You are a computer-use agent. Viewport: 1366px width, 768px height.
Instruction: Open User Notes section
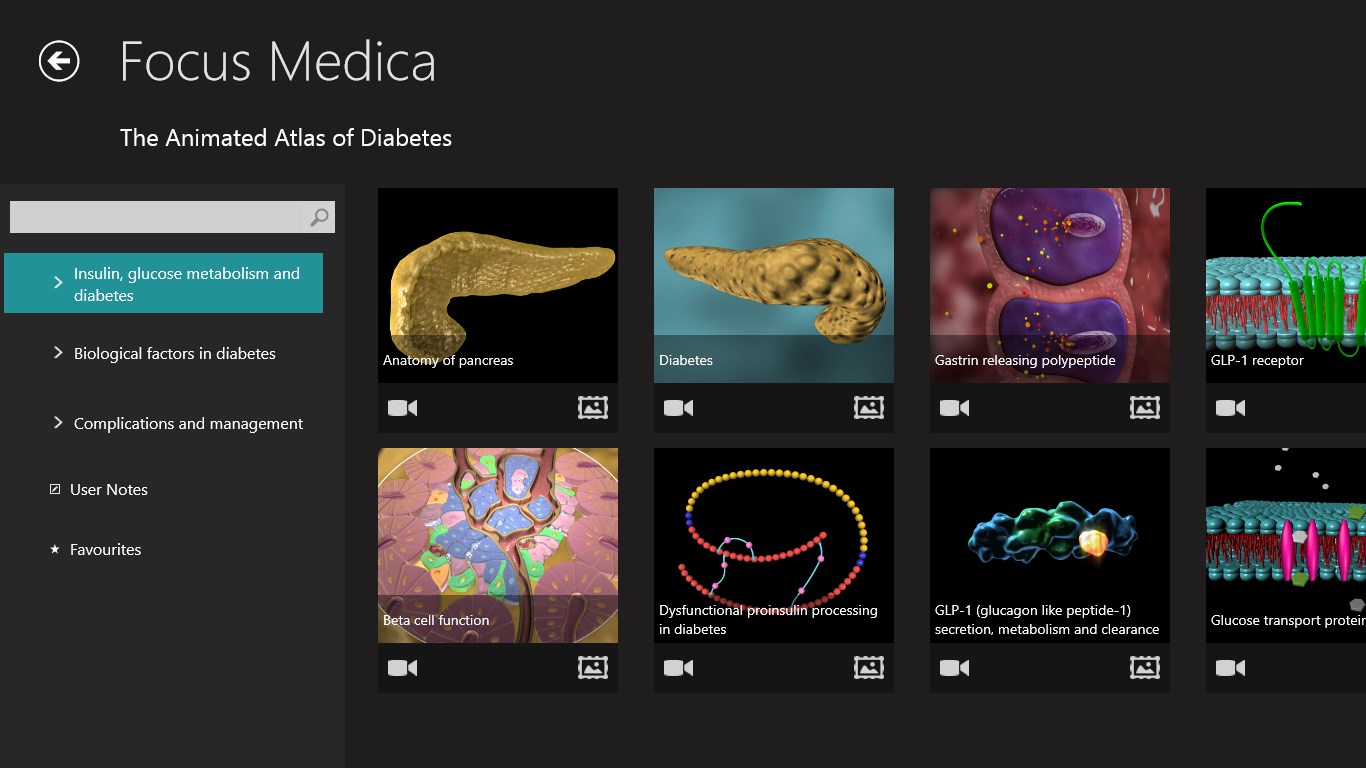coord(108,490)
